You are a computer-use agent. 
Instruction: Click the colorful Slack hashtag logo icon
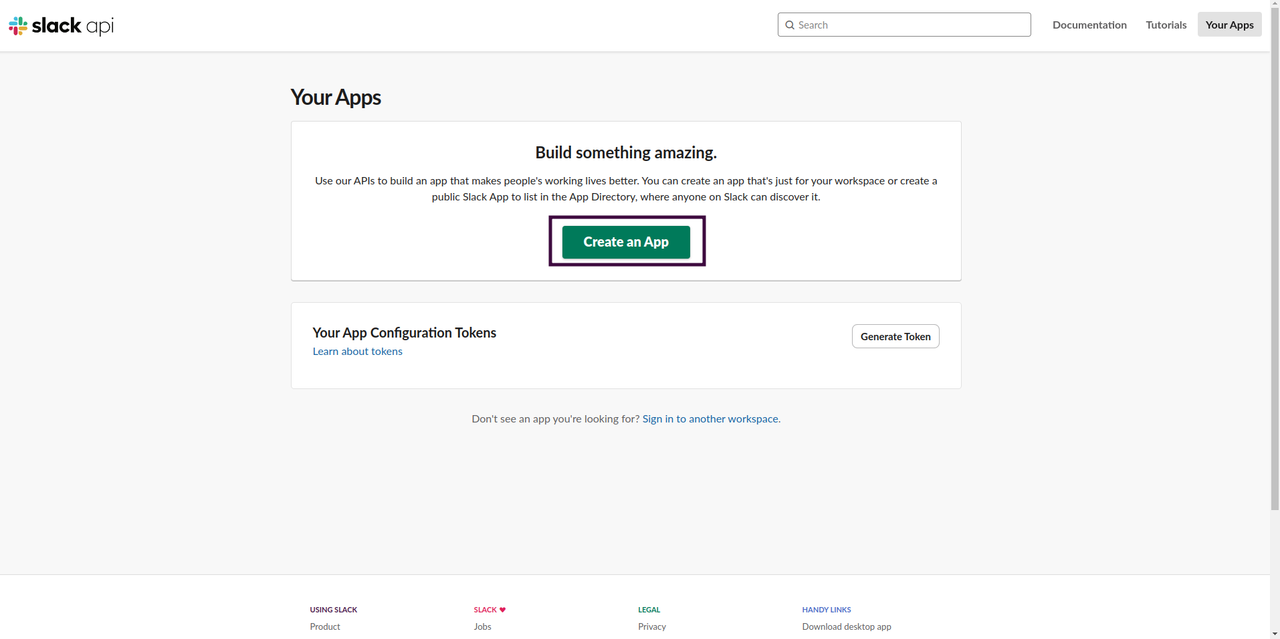pyautogui.click(x=18, y=26)
